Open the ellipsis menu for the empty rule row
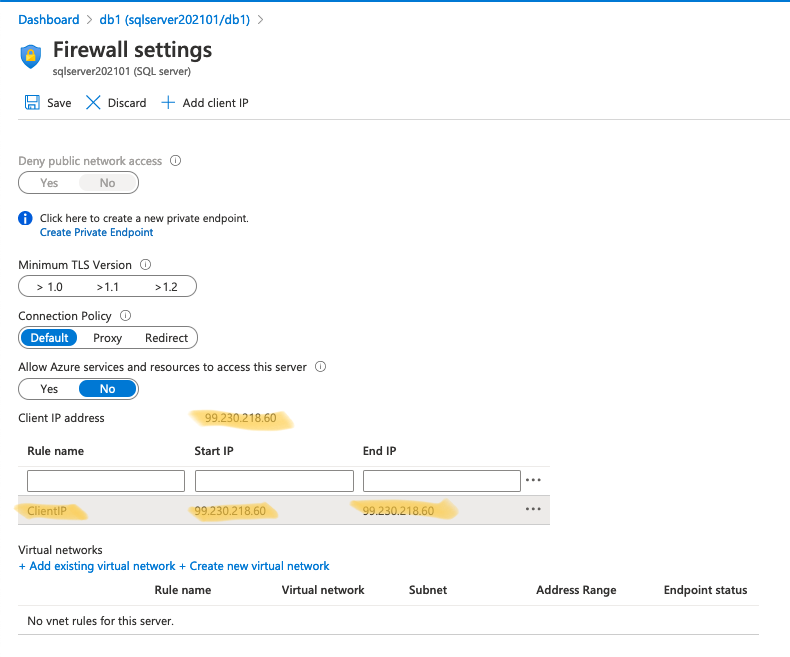This screenshot has width=790, height=657. pyautogui.click(x=533, y=480)
